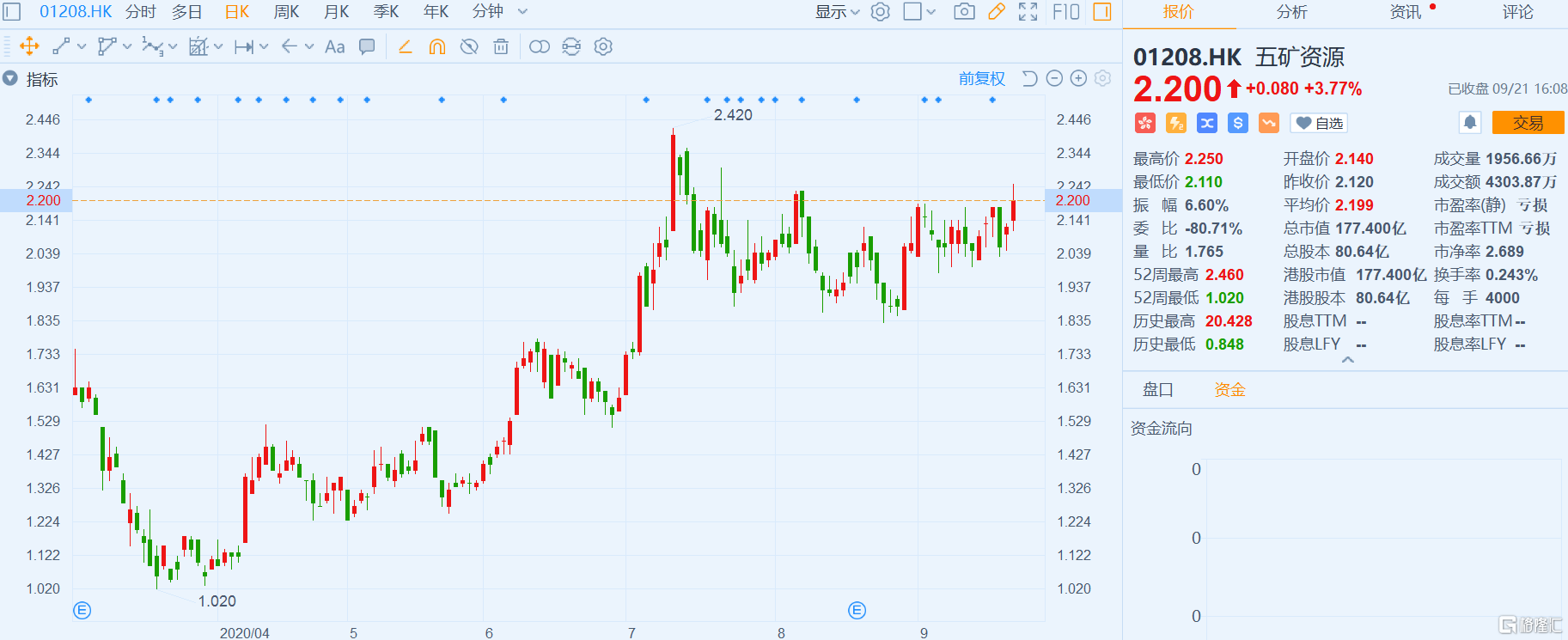Open the 显示 display dropdown

(837, 12)
